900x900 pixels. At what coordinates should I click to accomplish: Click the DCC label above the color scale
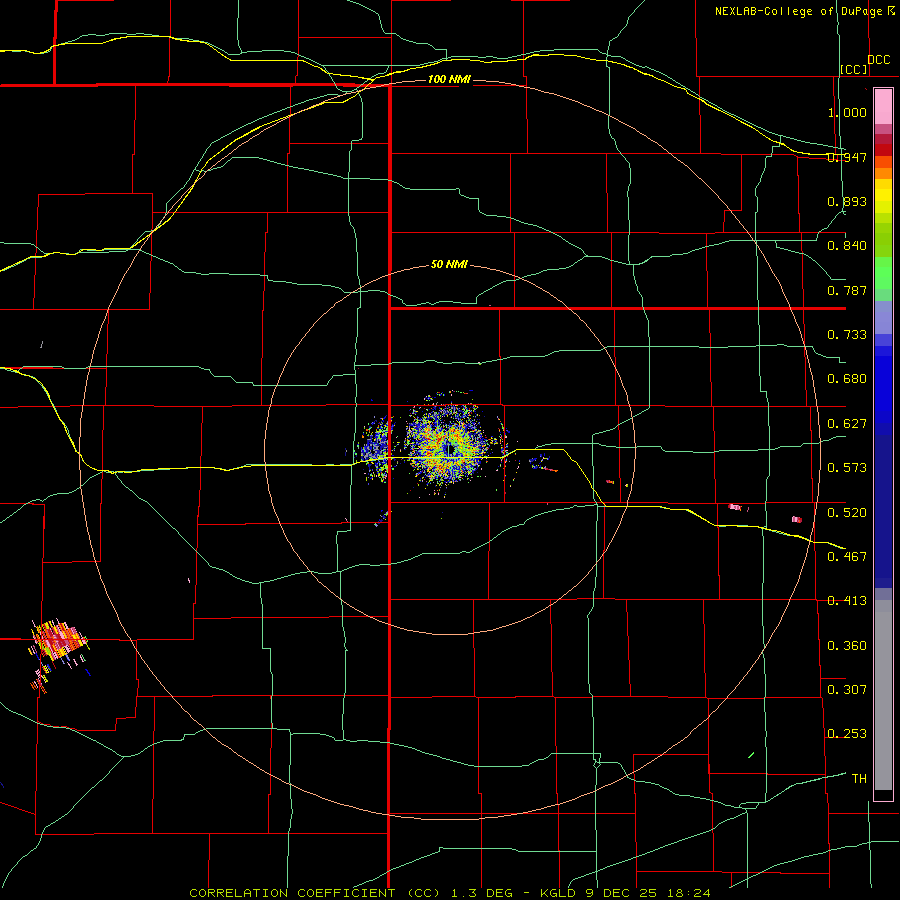pos(879,60)
